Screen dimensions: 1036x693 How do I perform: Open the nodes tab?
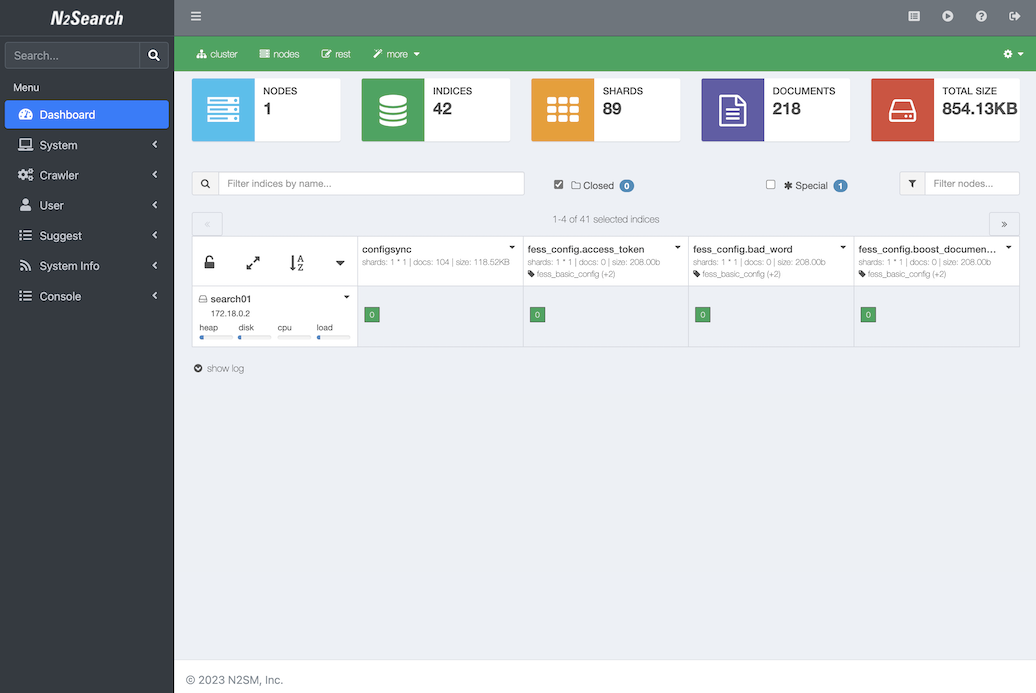[279, 54]
